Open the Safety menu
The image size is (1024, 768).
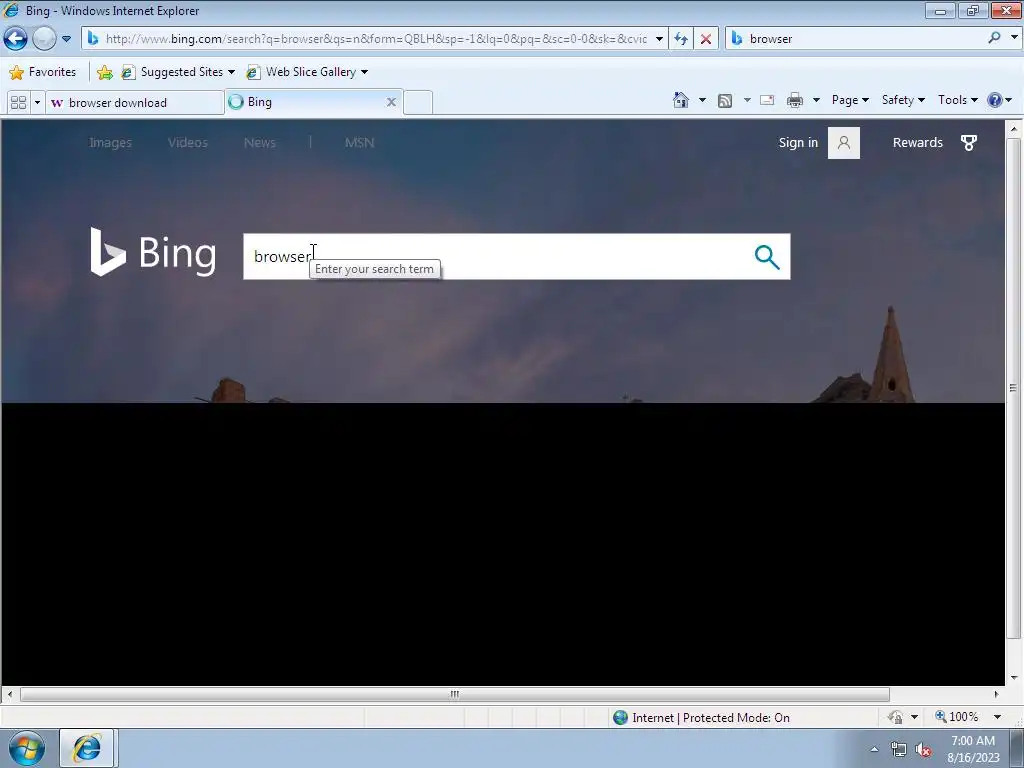point(903,100)
